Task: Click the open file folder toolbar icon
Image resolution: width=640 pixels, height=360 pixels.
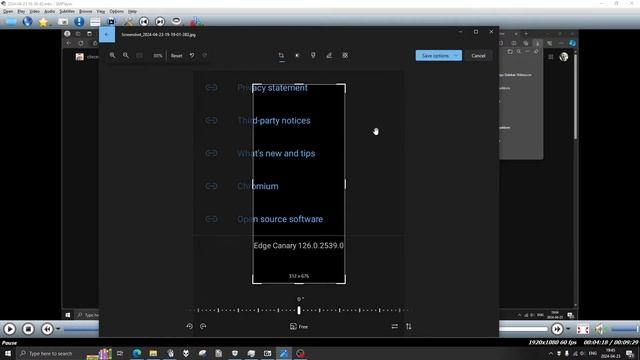Action: tap(11, 22)
